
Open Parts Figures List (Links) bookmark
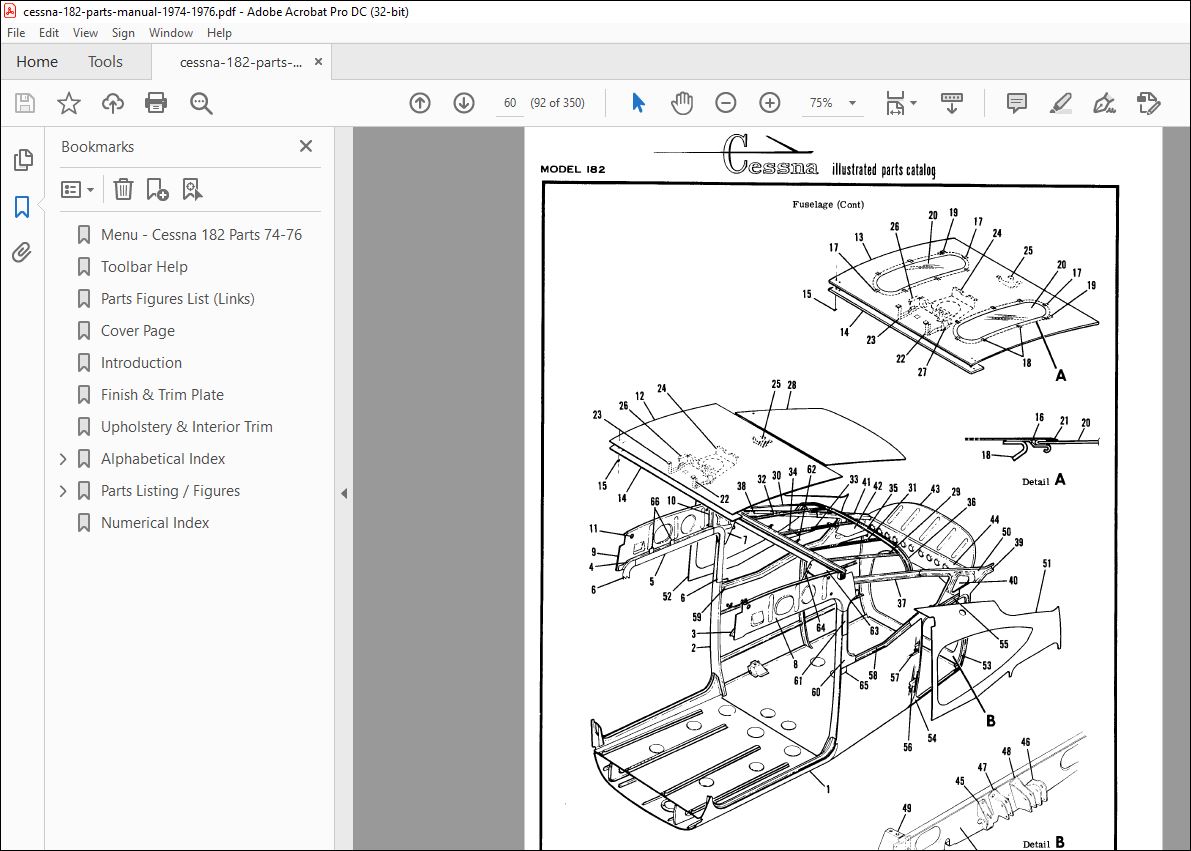point(178,299)
